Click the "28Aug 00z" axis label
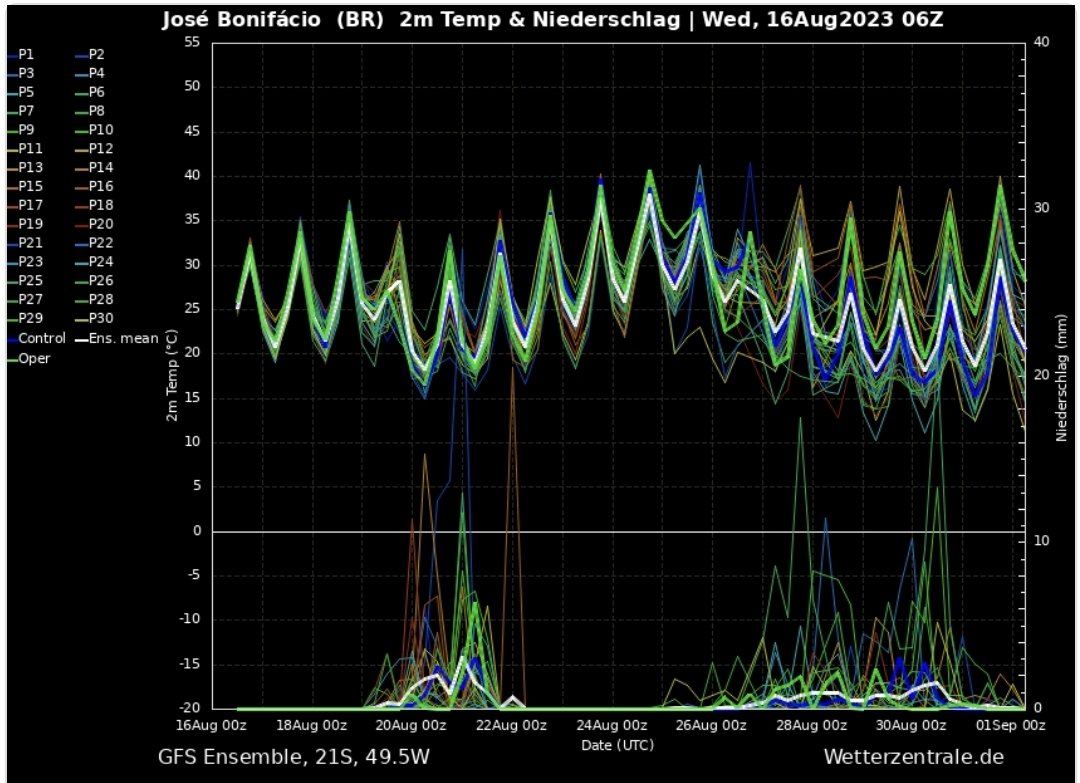Image resolution: width=1080 pixels, height=783 pixels. 811,725
